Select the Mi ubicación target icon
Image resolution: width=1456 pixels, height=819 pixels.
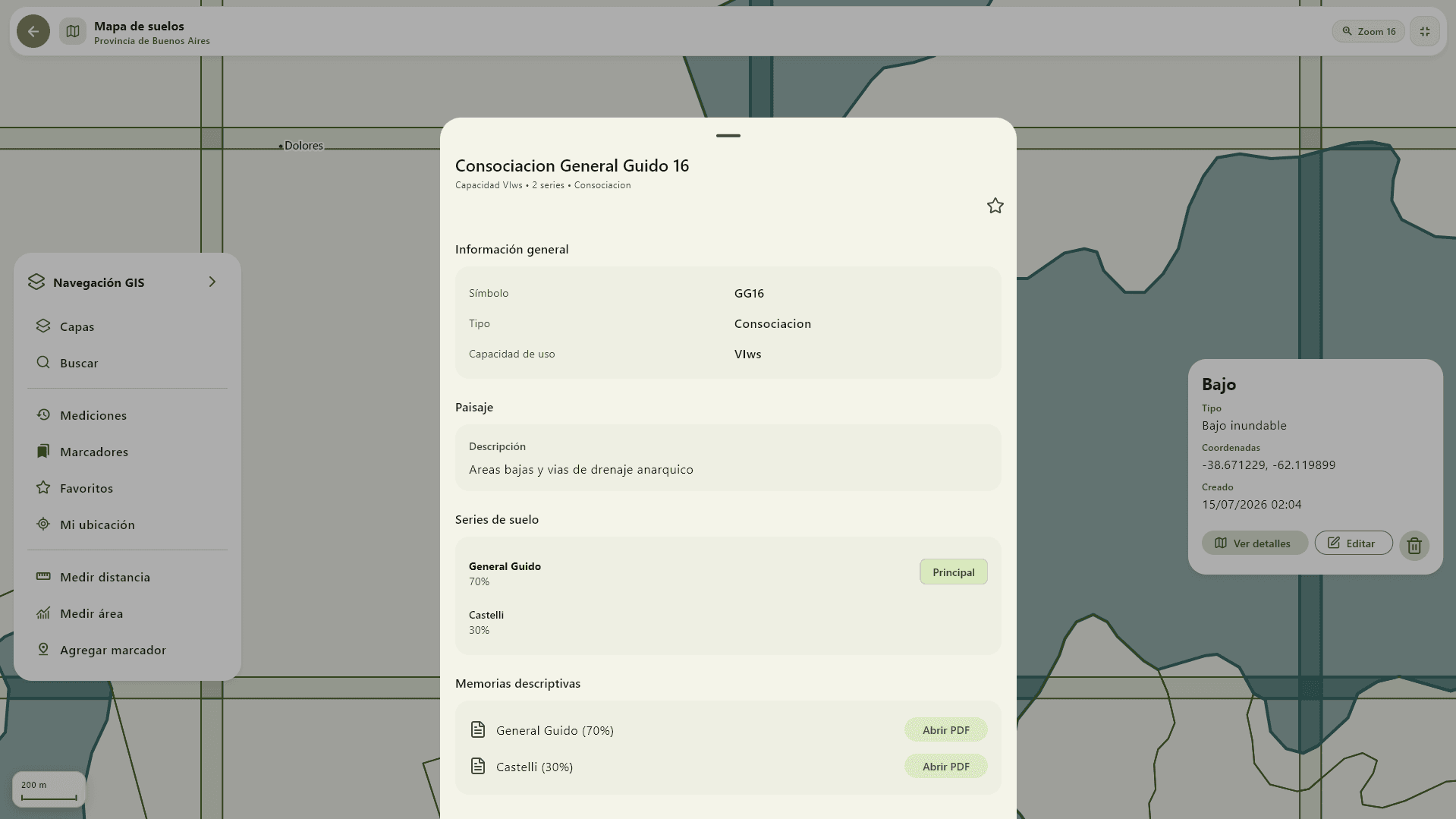click(43, 524)
